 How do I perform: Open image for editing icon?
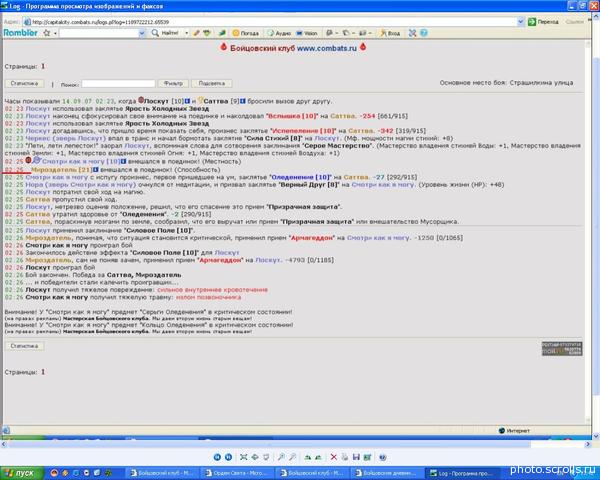coord(367,457)
